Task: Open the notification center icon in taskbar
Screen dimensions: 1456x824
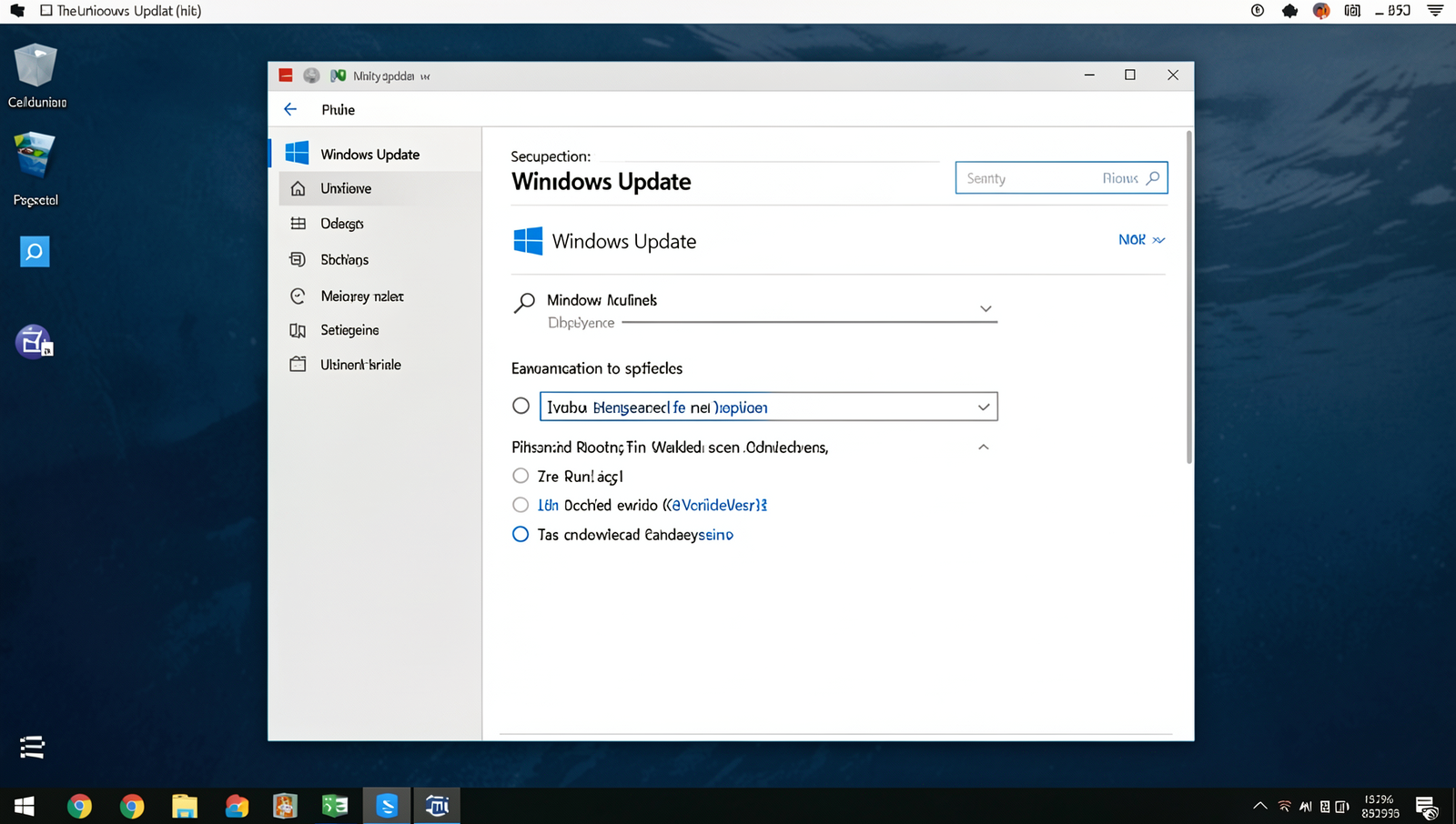Action: point(1426,807)
